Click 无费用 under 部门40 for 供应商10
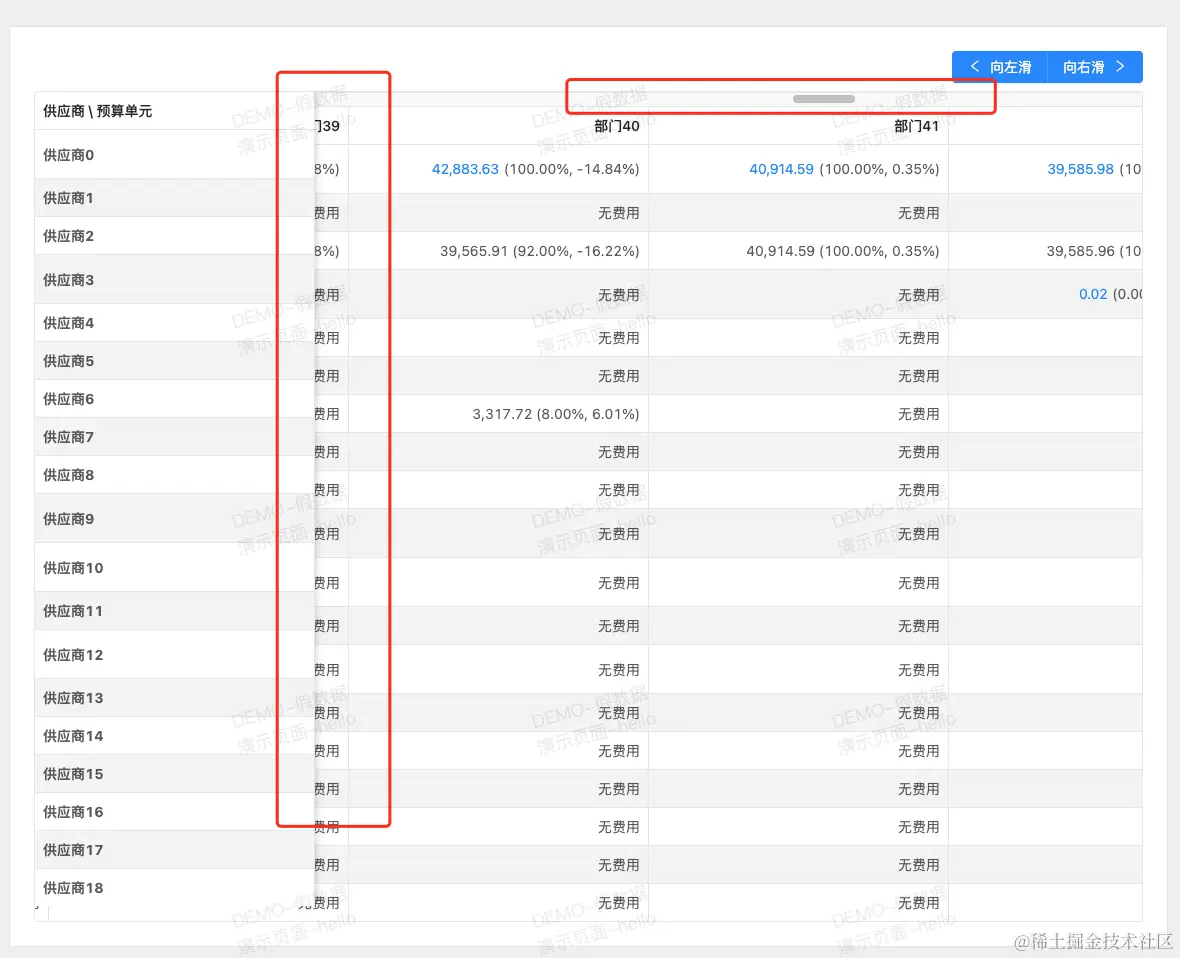 coord(619,582)
